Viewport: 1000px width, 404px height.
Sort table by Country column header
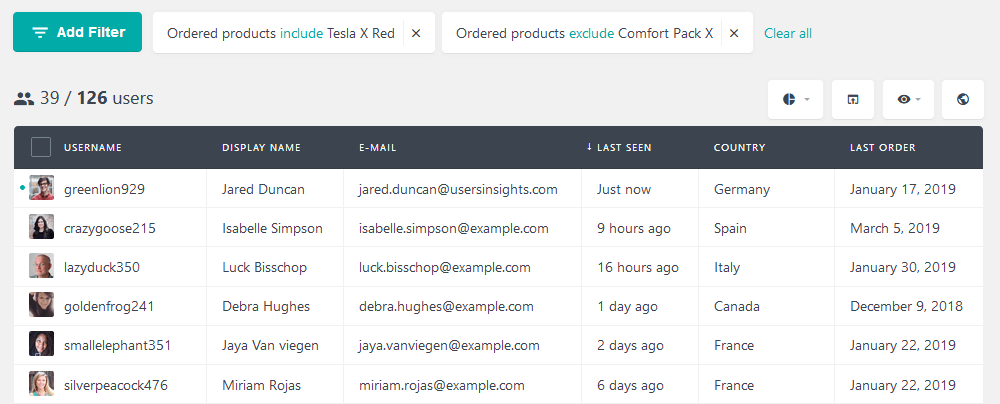739,147
